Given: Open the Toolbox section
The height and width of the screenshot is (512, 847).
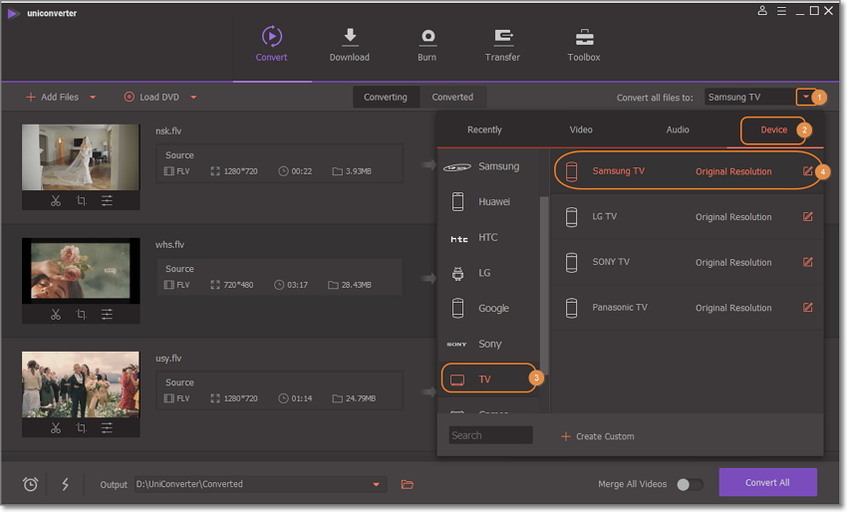Looking at the screenshot, I should point(583,44).
